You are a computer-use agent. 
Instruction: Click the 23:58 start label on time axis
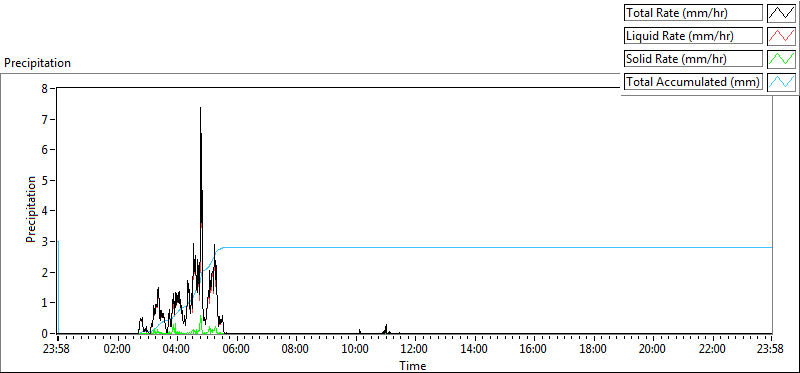(58, 349)
